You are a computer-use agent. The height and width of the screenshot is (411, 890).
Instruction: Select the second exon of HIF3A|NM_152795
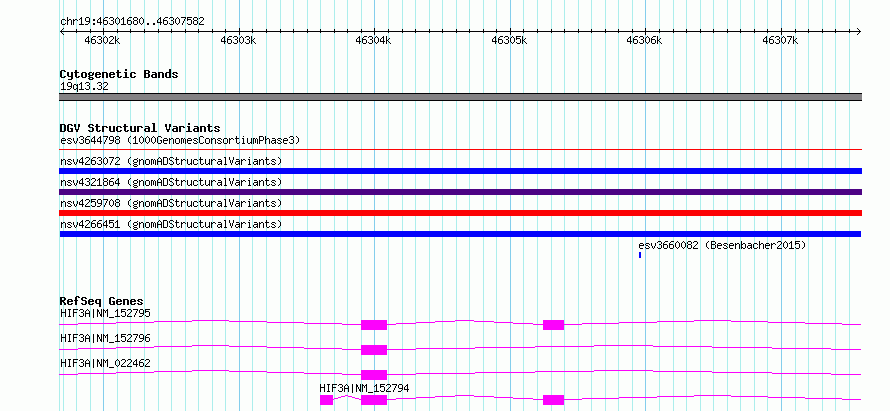553,325
